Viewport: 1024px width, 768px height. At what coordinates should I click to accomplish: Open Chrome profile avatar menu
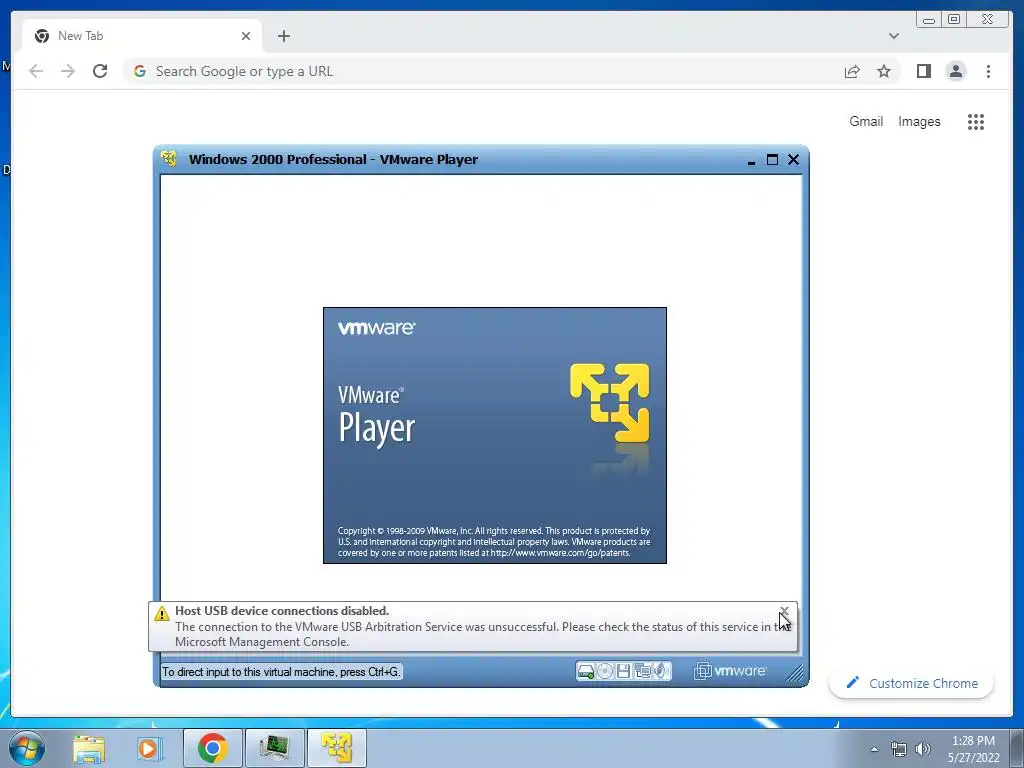[x=956, y=71]
